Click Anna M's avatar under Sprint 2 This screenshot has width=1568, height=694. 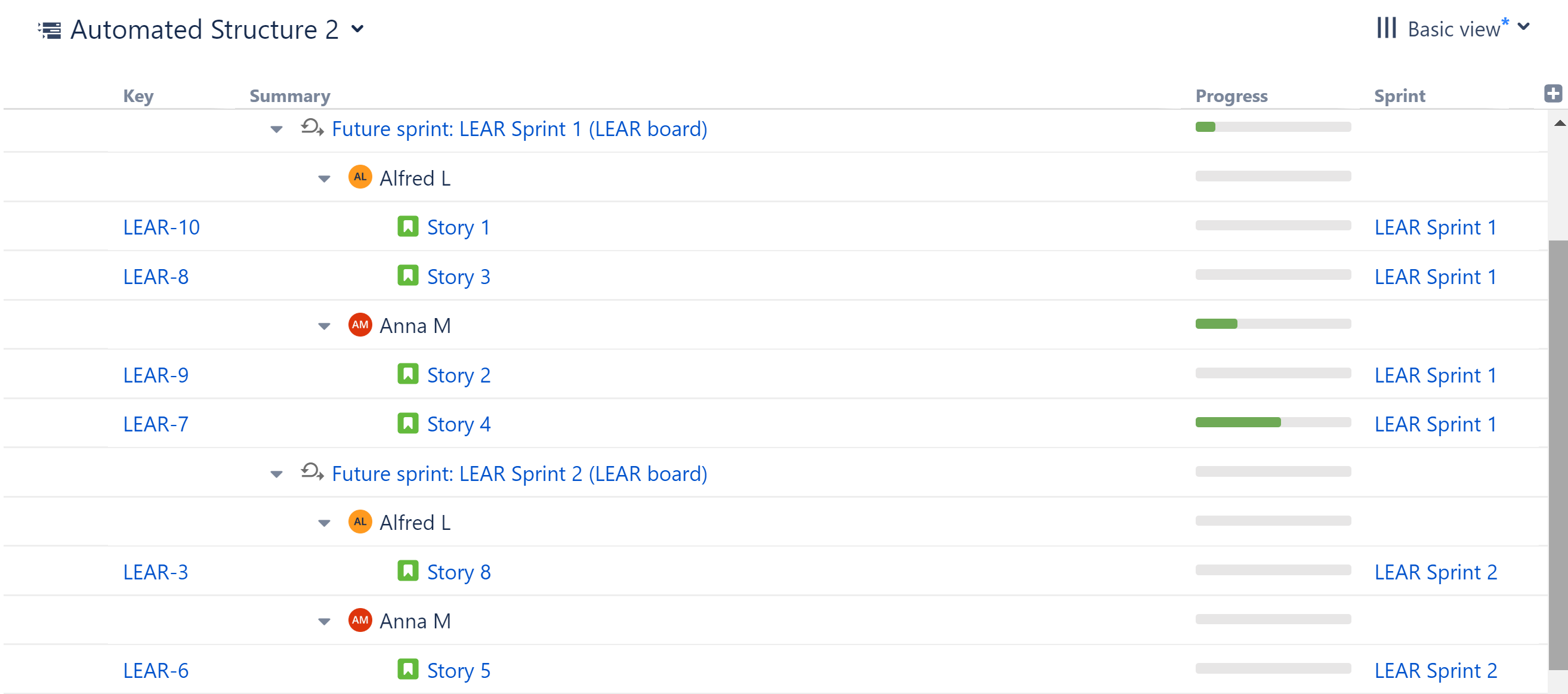[360, 620]
